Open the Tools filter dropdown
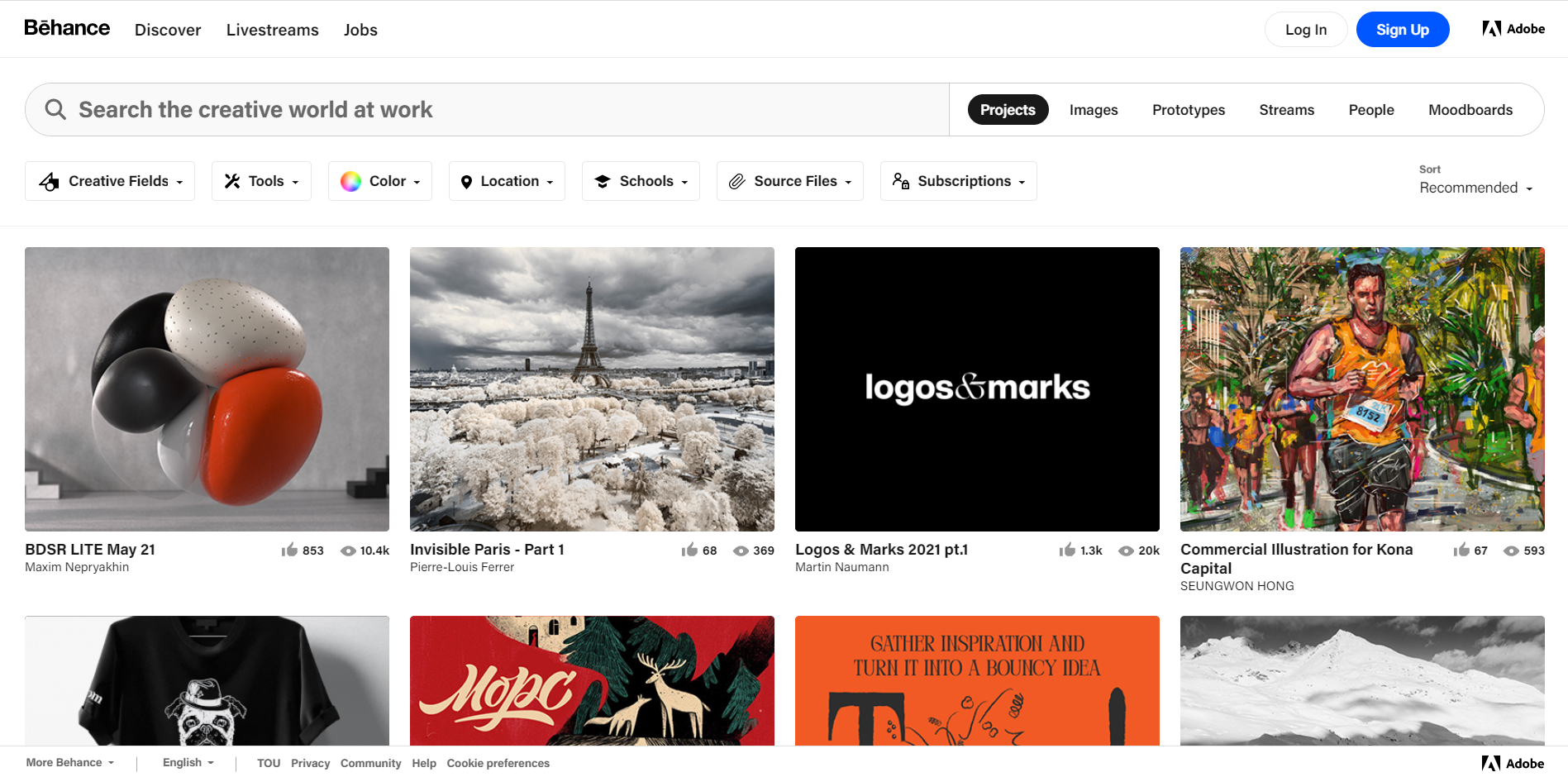The width and height of the screenshot is (1568, 777). [261, 181]
